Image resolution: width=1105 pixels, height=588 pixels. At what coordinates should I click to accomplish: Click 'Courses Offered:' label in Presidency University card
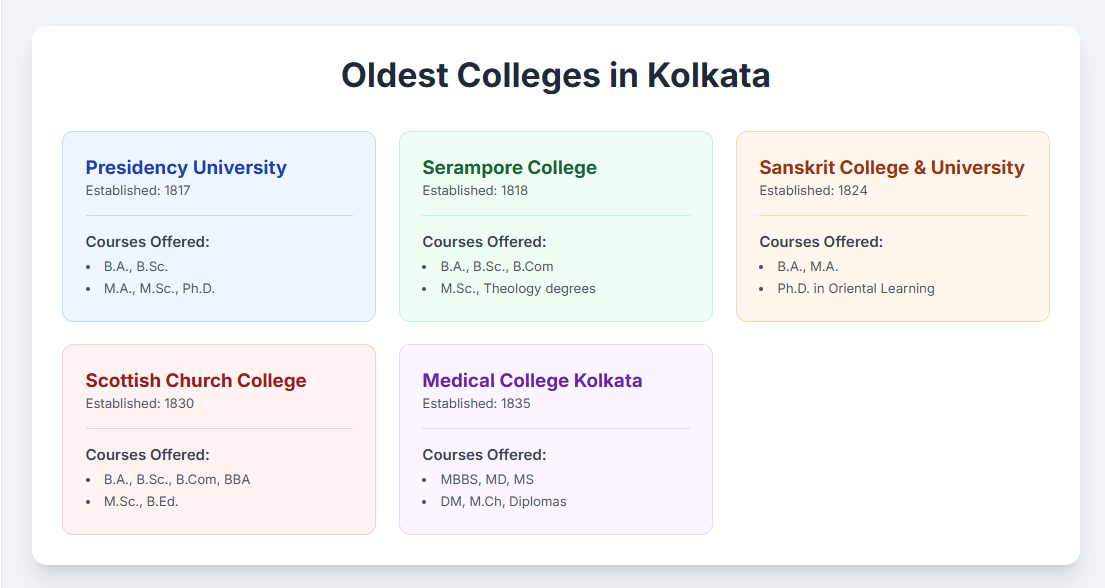[x=147, y=241]
